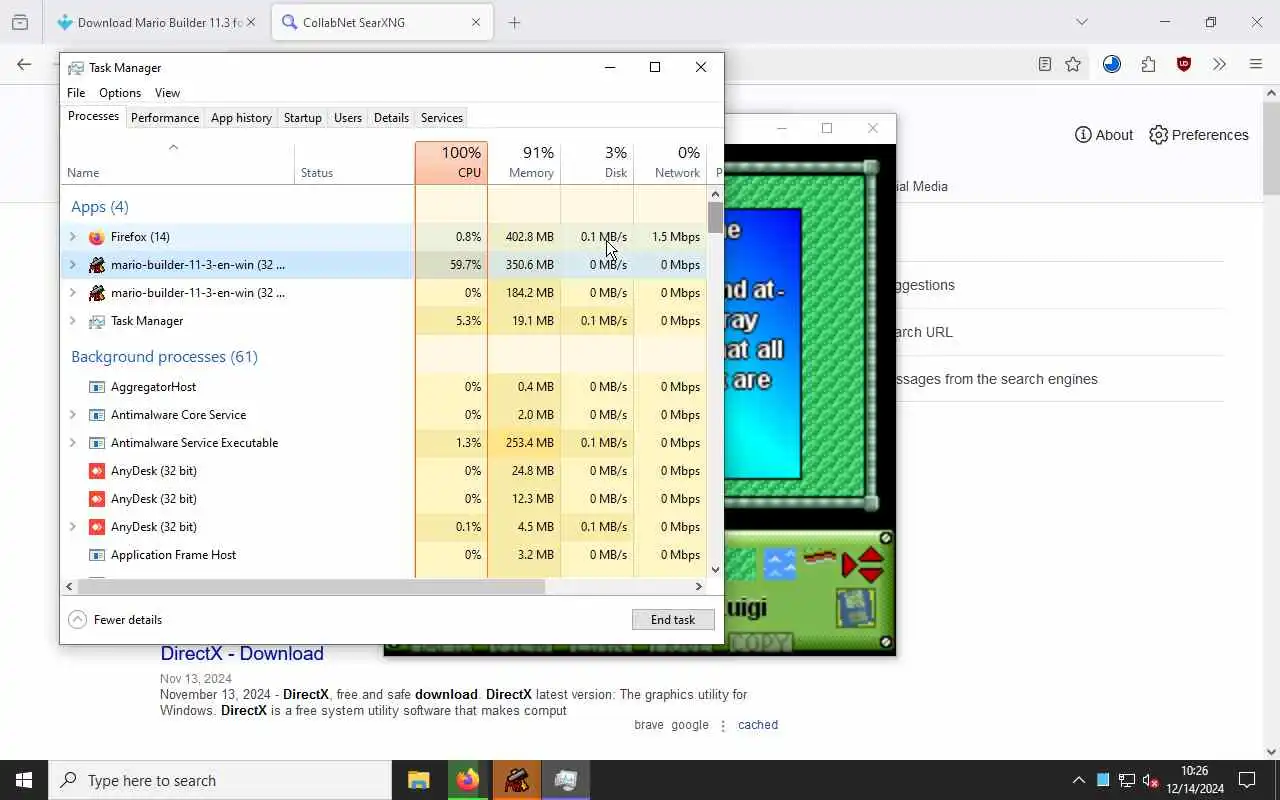
Task: Switch to the Performance tab
Action: (165, 118)
